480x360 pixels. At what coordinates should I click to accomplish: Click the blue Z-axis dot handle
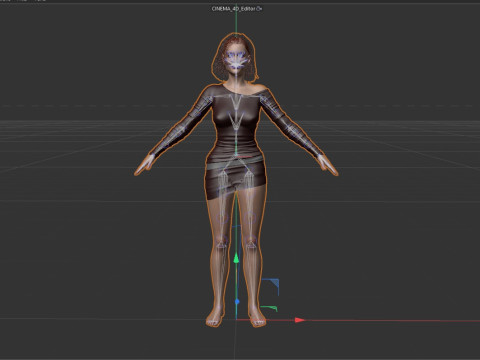point(237,302)
